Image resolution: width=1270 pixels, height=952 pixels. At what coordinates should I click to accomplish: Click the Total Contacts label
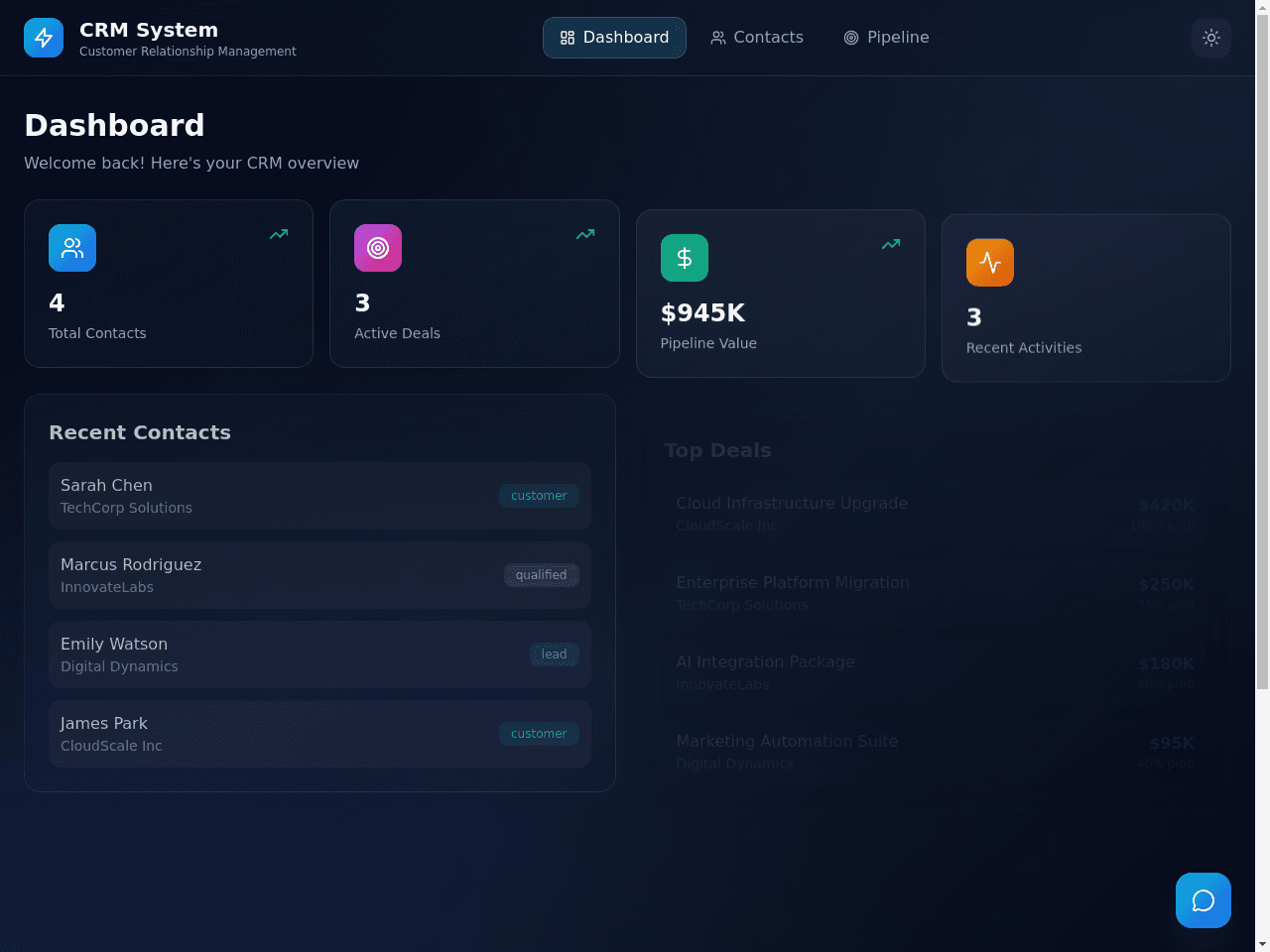coord(97,333)
